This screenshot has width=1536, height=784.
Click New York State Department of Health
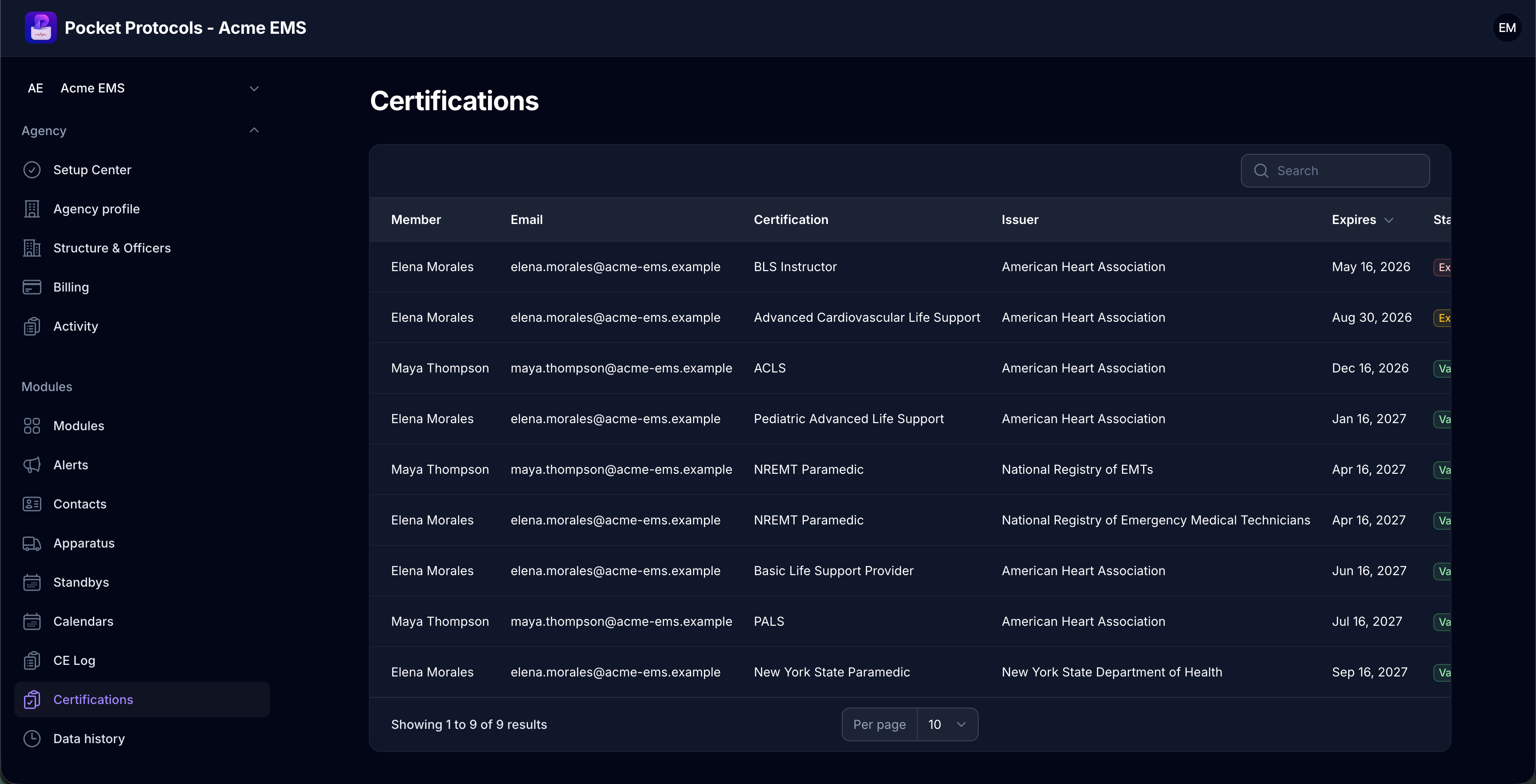coord(1112,672)
